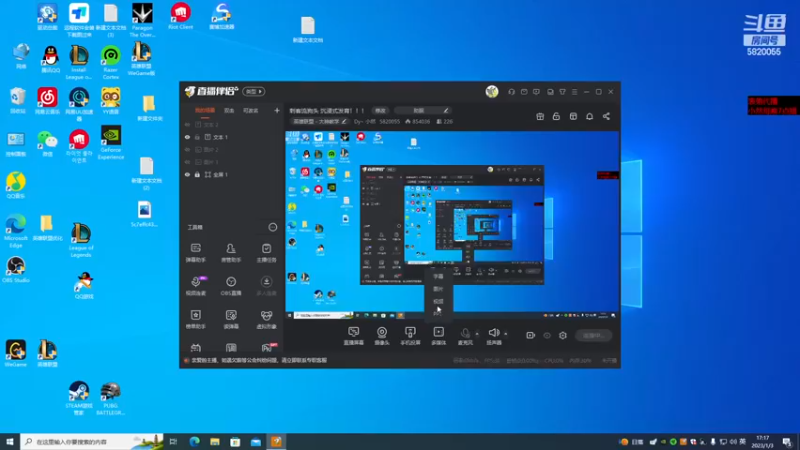Add a new scene with plus button
Image resolution: width=800 pixels, height=450 pixels.
(x=277, y=110)
